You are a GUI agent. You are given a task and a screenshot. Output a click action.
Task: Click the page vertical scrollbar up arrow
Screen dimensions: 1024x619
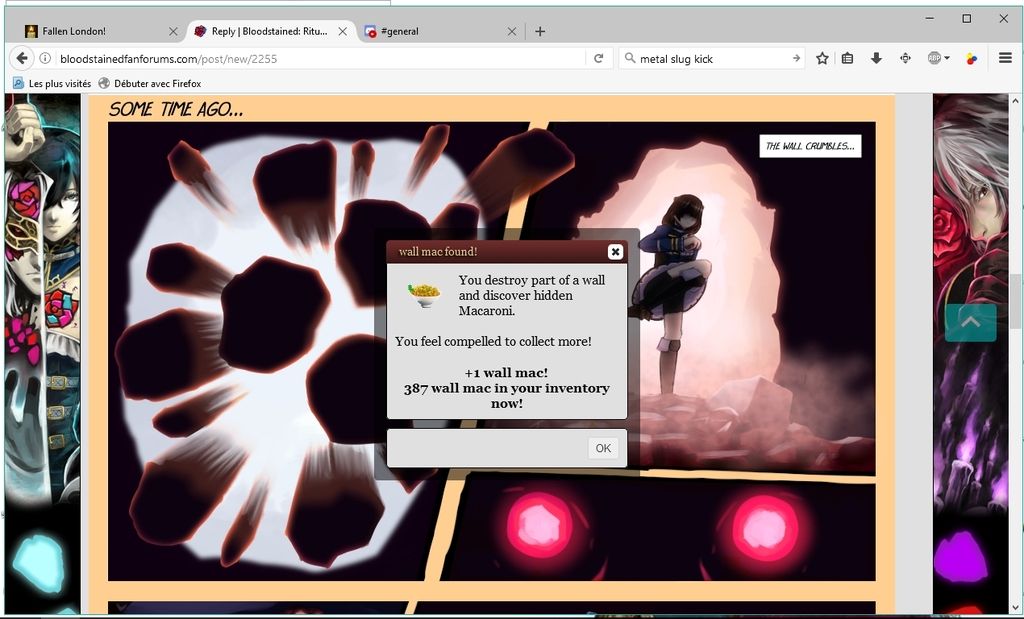tap(1015, 101)
